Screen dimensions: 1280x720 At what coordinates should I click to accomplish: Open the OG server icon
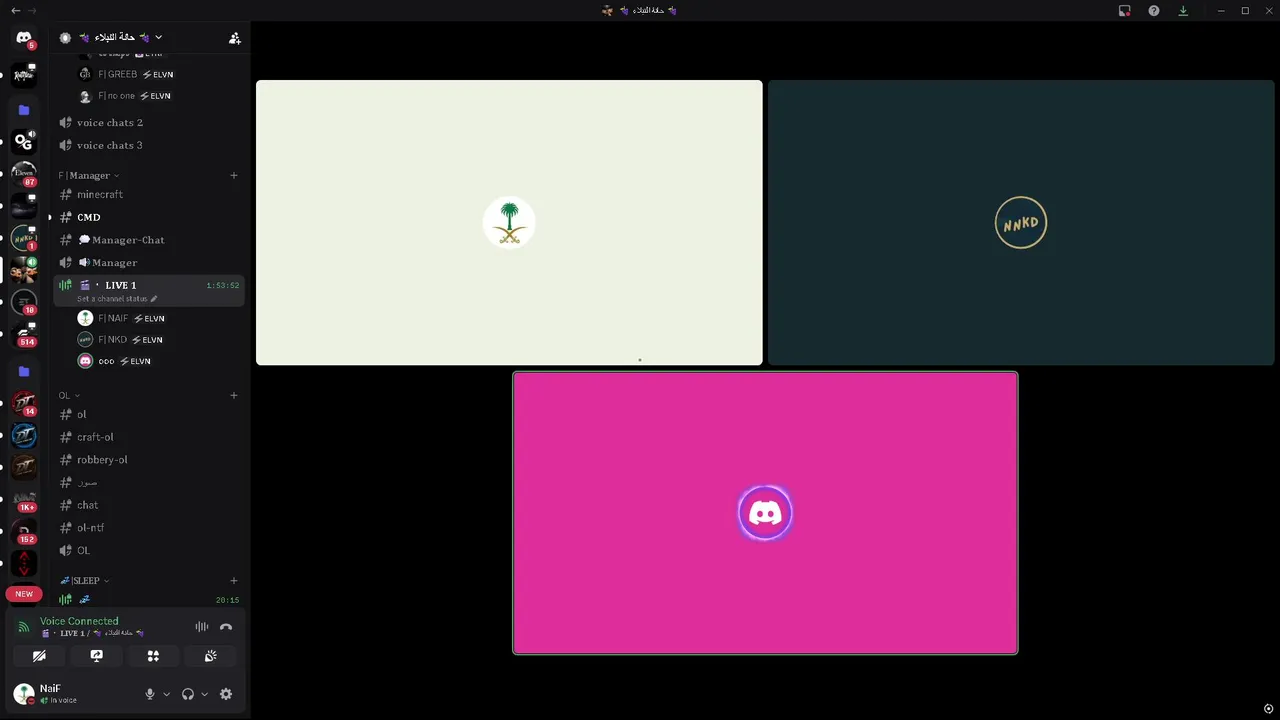(x=24, y=141)
